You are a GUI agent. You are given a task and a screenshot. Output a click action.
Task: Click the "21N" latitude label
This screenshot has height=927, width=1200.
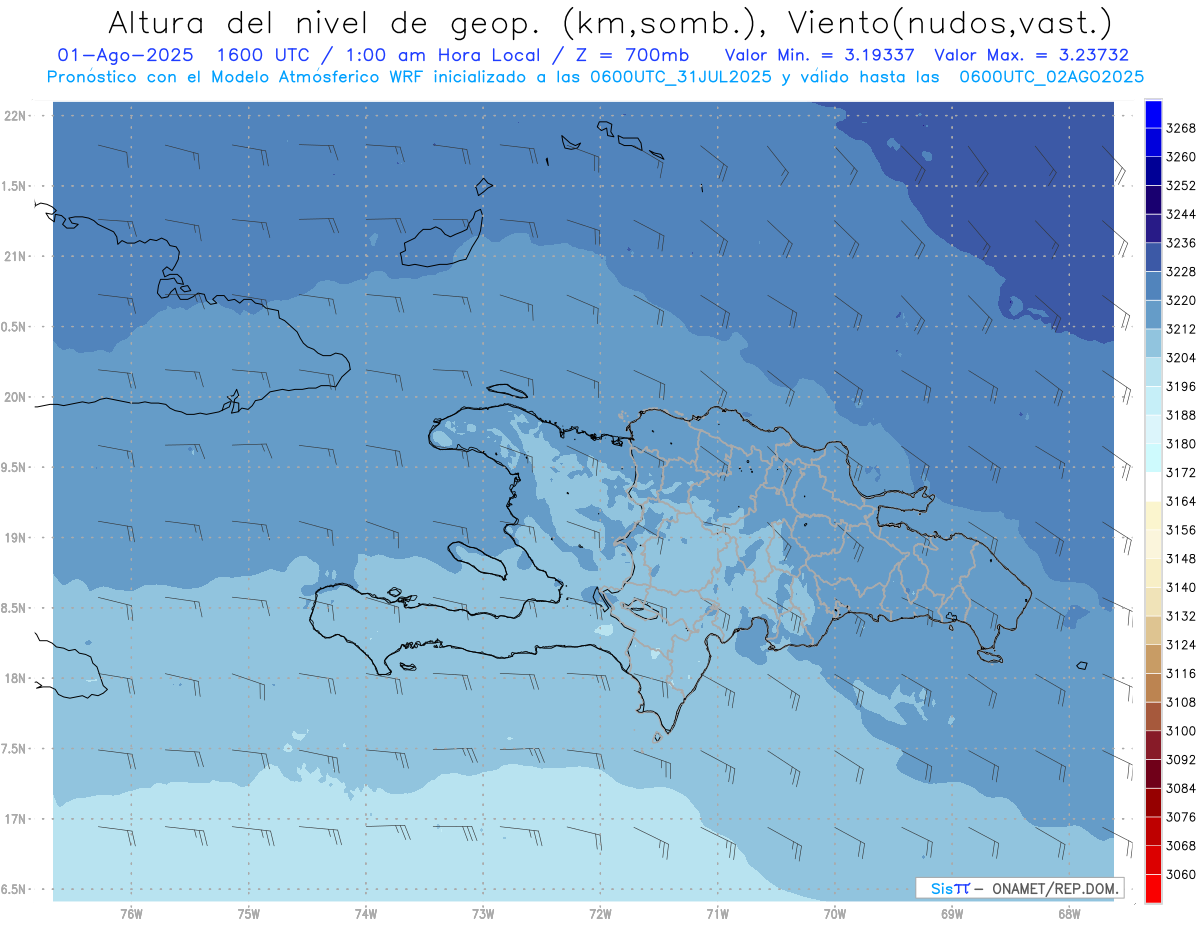pos(16,256)
